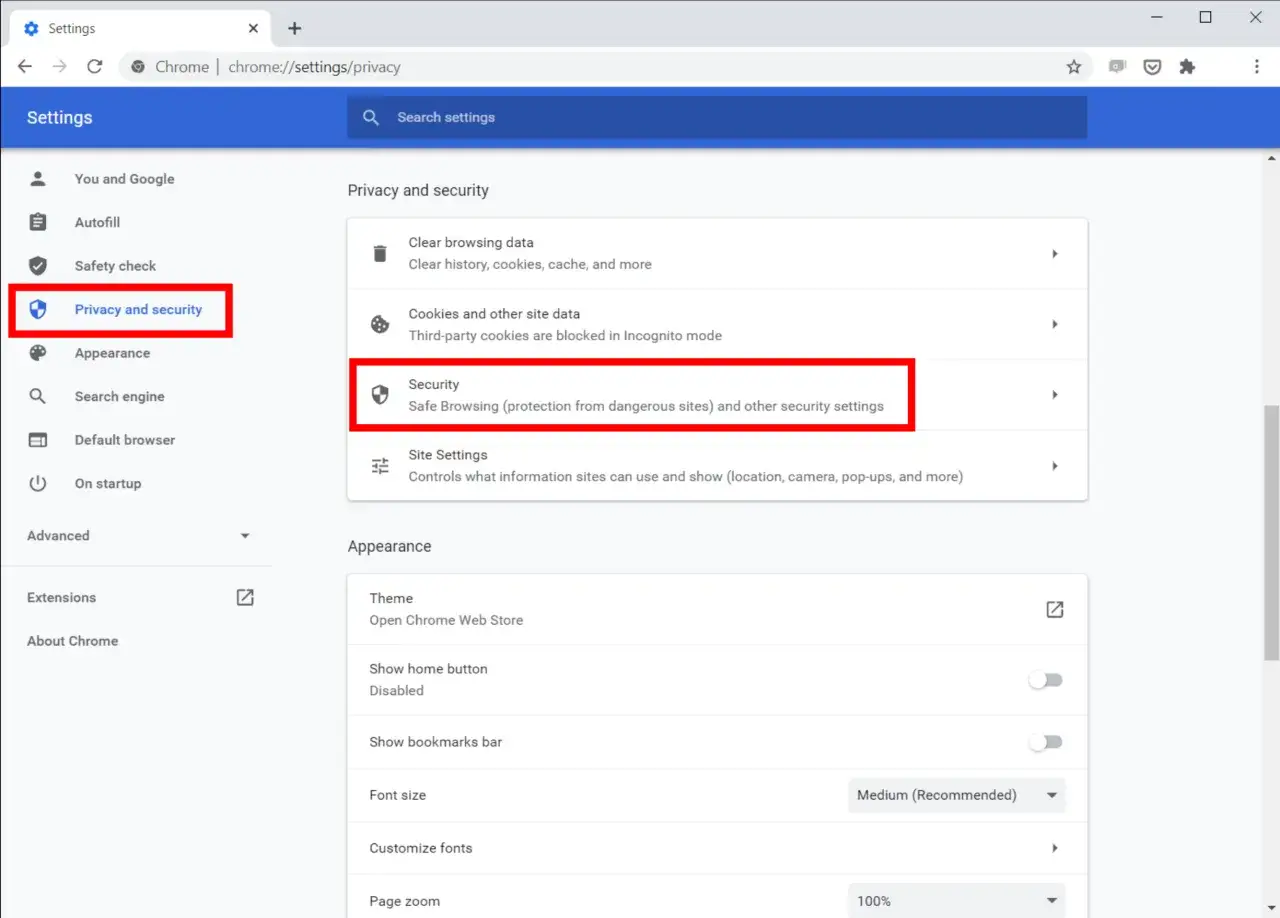This screenshot has height=918, width=1280.
Task: Select Privacy and security in sidebar
Action: click(138, 309)
